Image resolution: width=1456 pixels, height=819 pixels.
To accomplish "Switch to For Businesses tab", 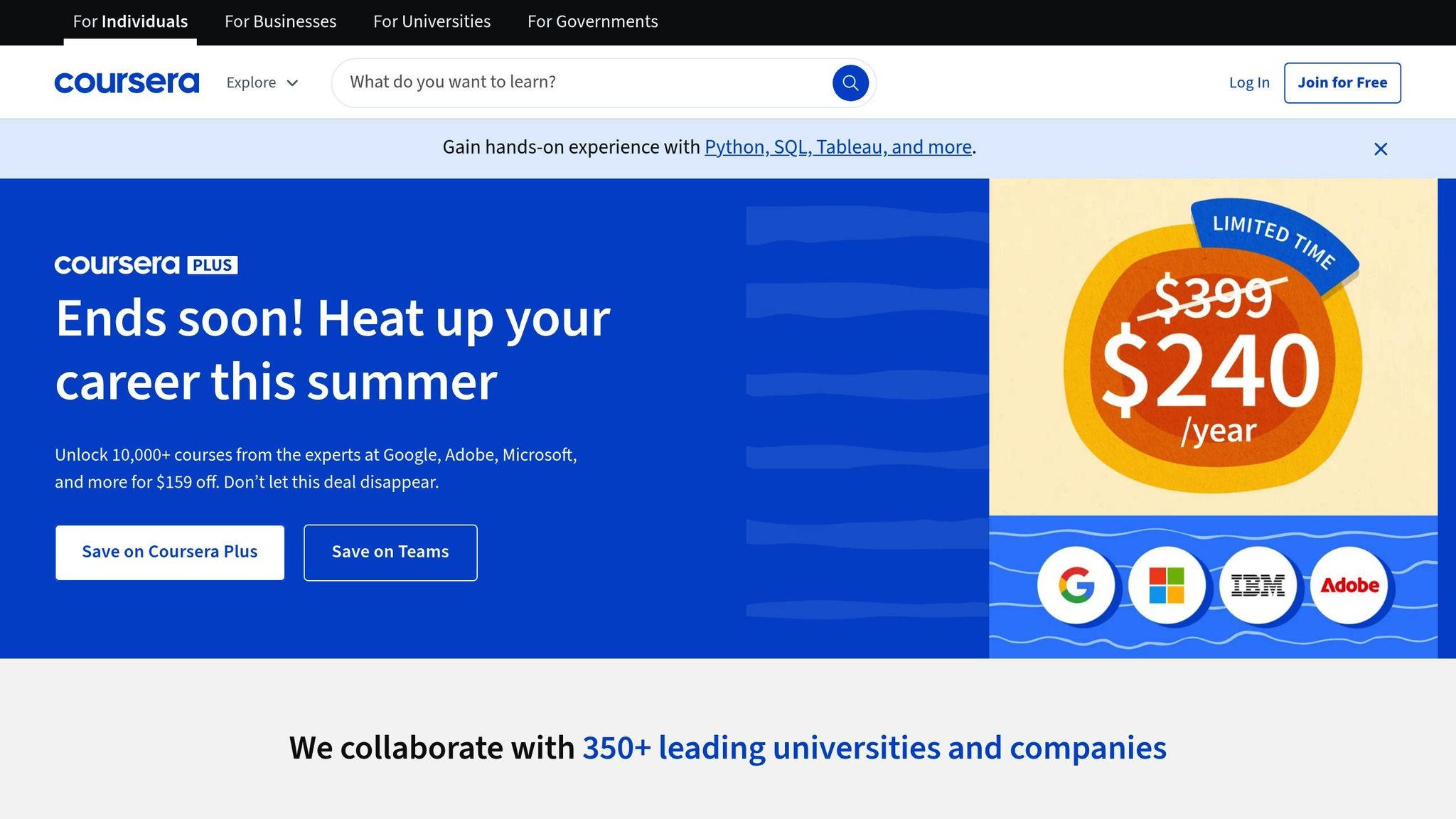I will point(280,22).
